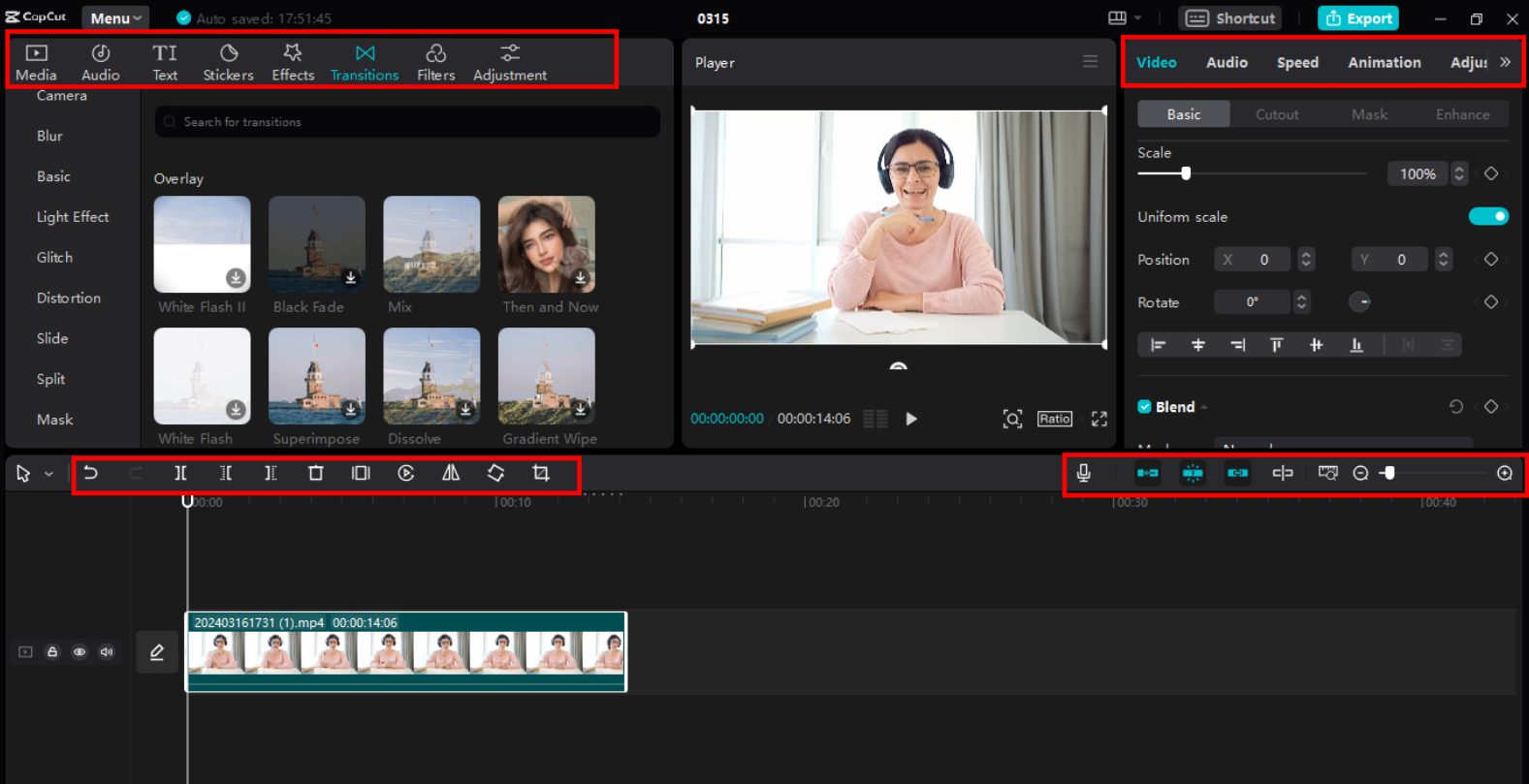
Task: Expand hidden inspector tabs with double chevron
Action: pyautogui.click(x=1505, y=62)
